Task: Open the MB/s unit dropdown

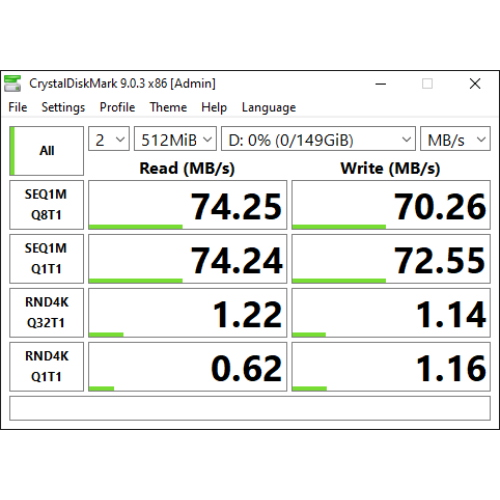Action: 455,139
